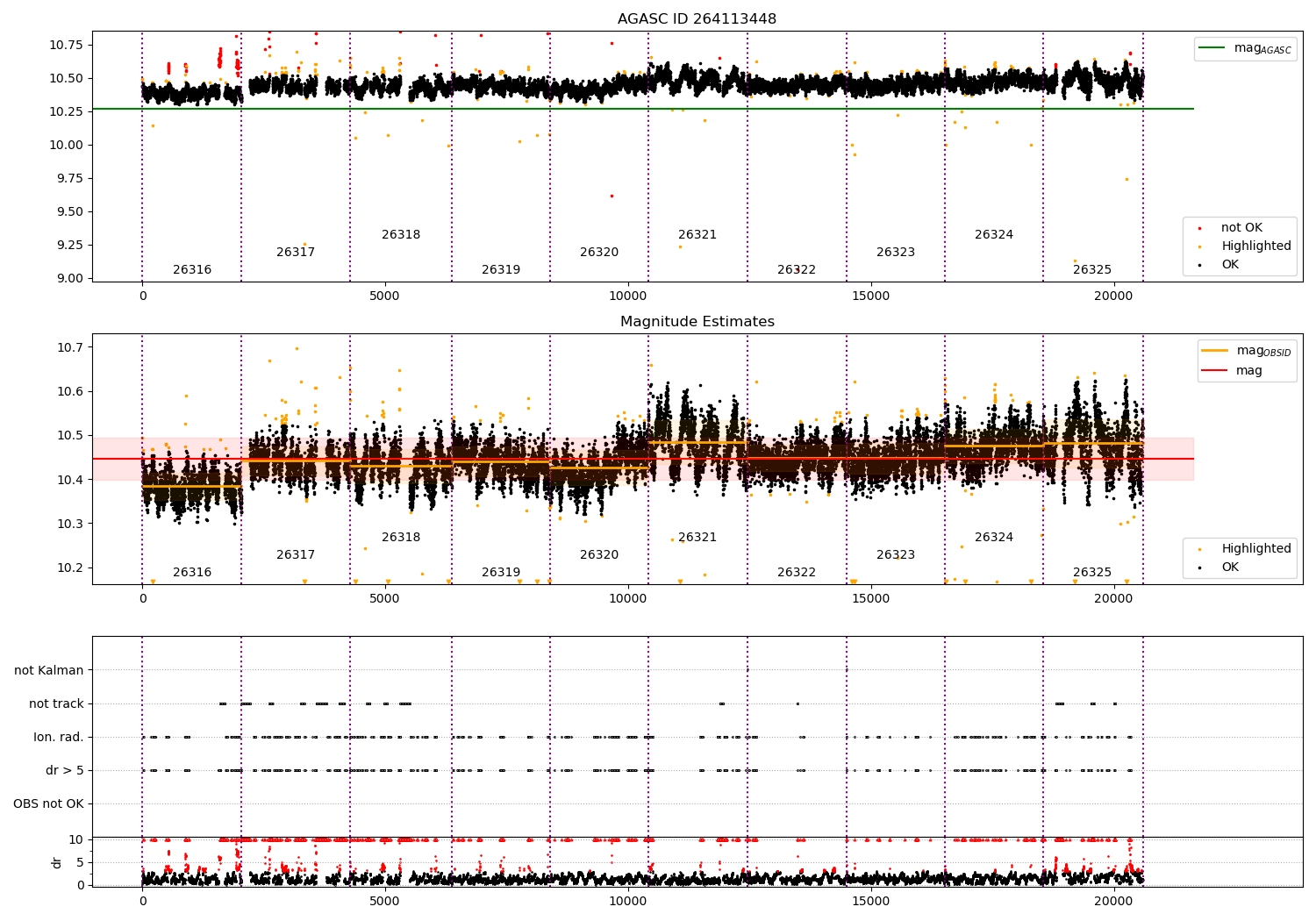Click OBSID label 26323 in top plot
Viewport: 1316px width, 921px height.
click(896, 253)
